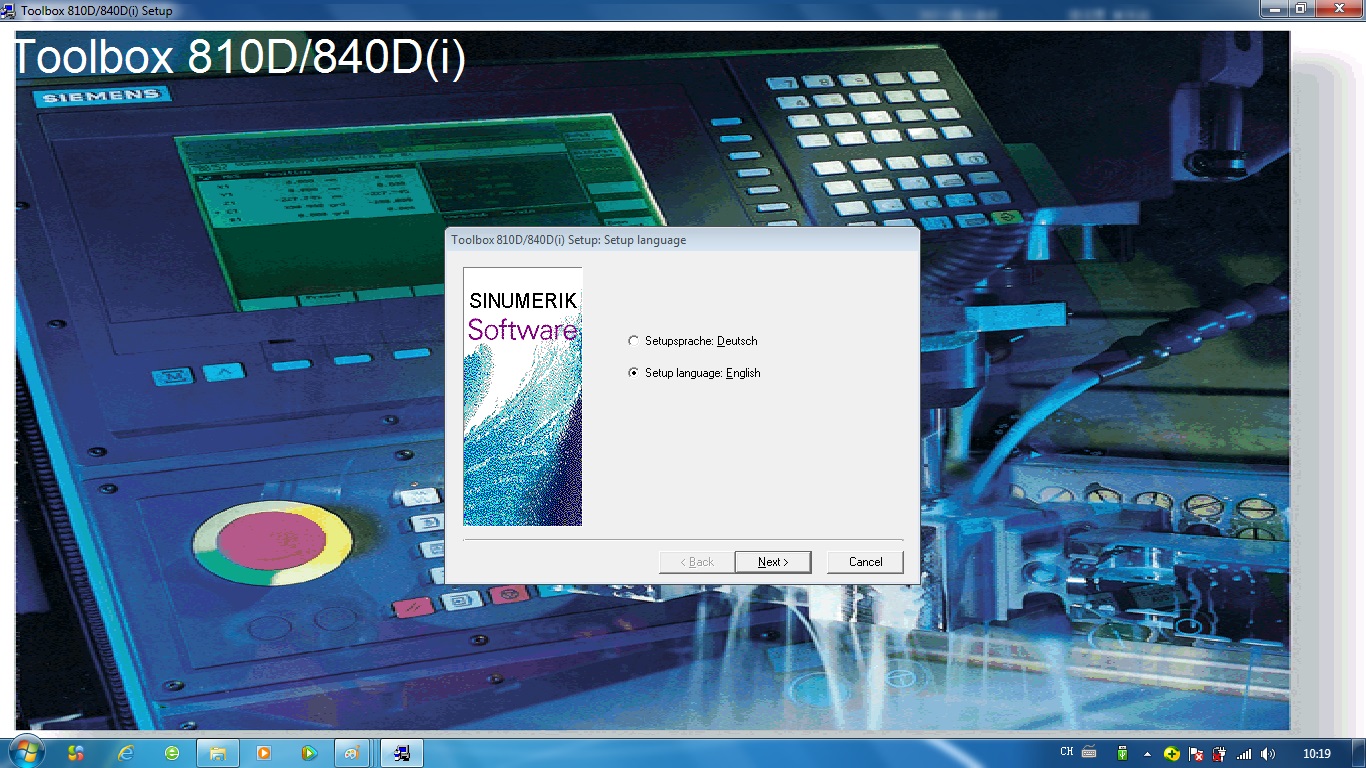Open the on-screen keyboard tray icon
This screenshot has height=768, width=1366.
[1089, 752]
